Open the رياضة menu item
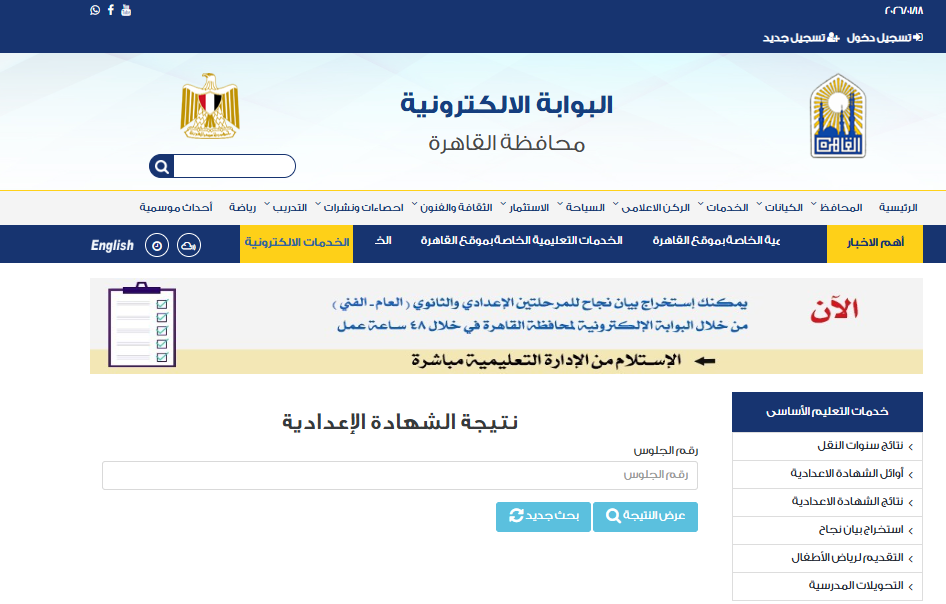 (243, 208)
